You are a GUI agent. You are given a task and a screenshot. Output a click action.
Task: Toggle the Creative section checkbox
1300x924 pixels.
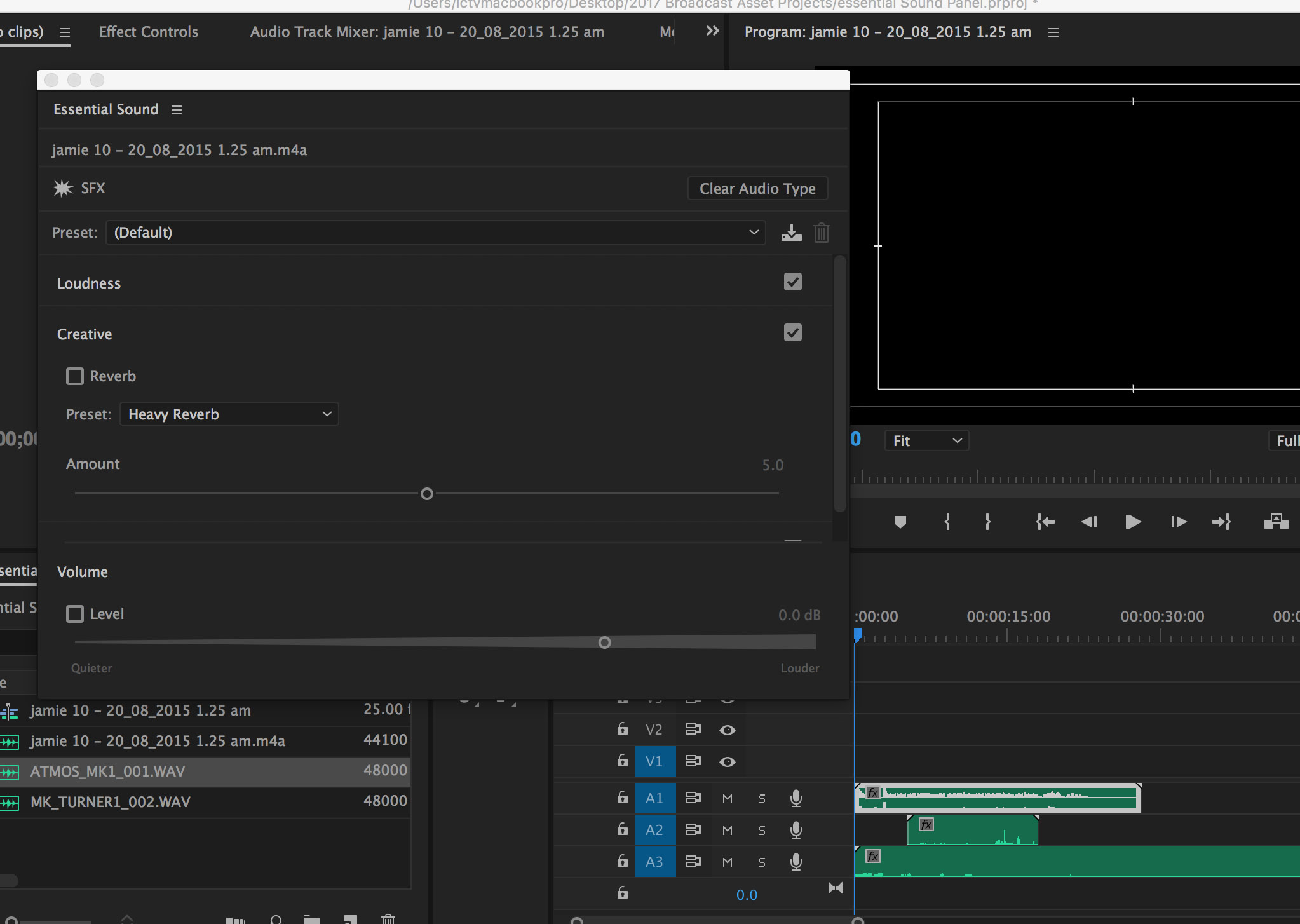[793, 333]
